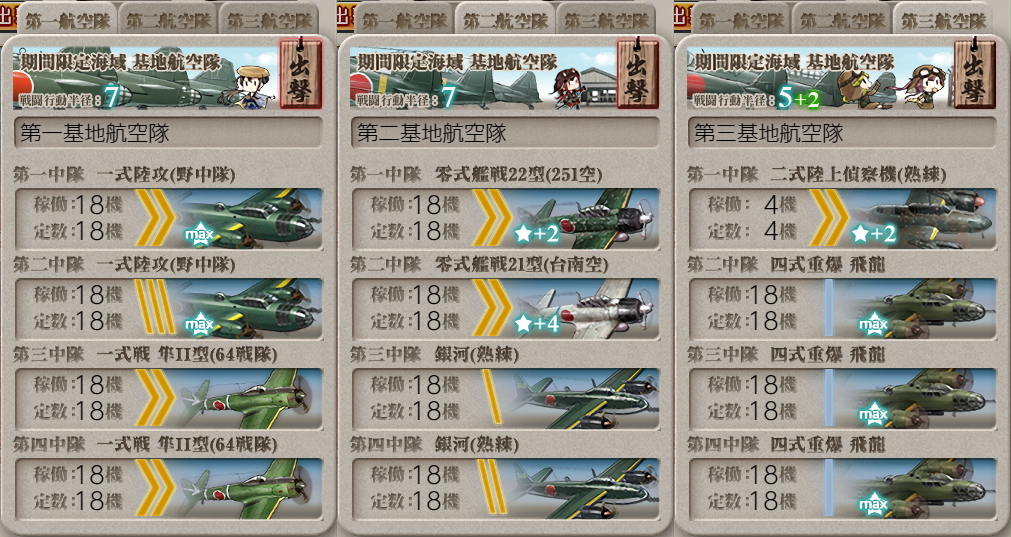Edit the 第二基地航空隊 name field
This screenshot has width=1011, height=537.
pos(505,133)
